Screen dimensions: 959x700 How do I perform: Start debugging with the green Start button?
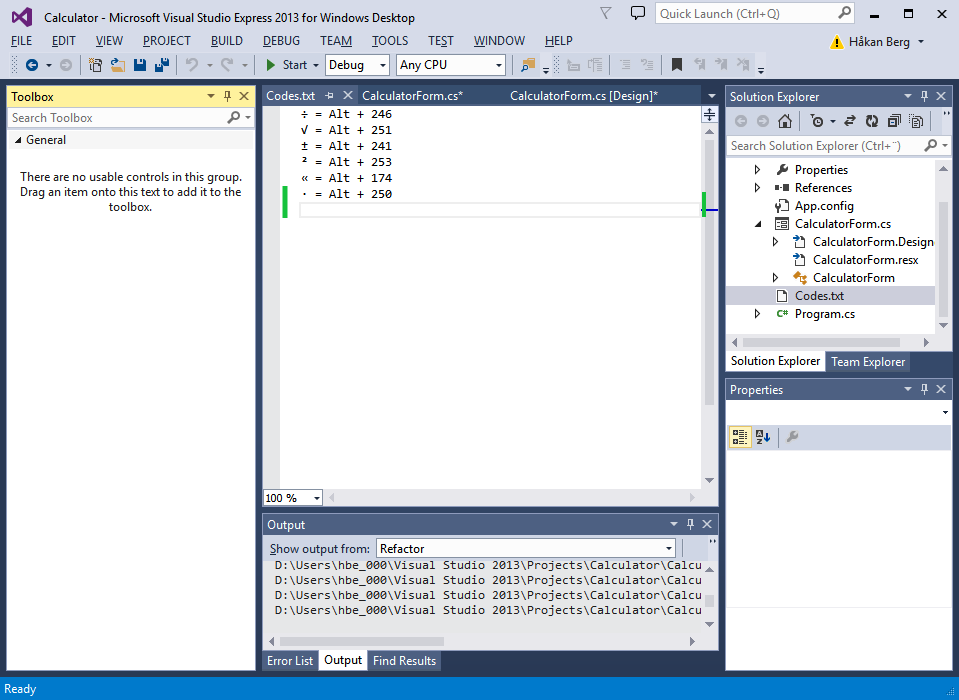coord(287,65)
